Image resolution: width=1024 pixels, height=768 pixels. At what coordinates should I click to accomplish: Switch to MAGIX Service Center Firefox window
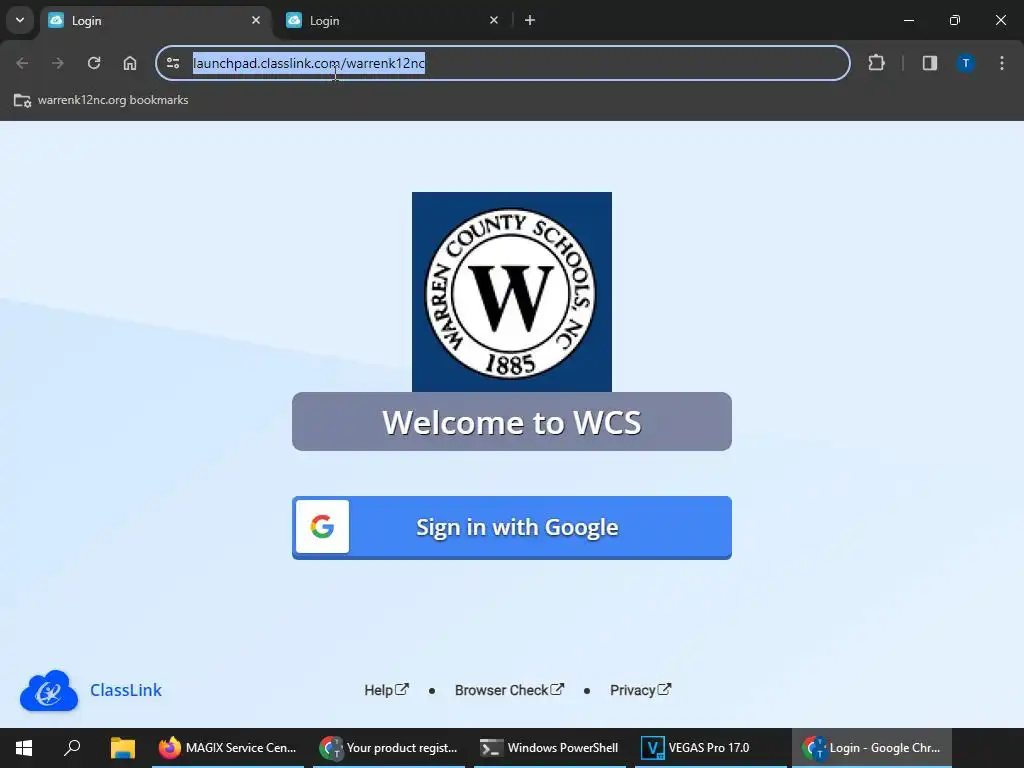coord(228,748)
